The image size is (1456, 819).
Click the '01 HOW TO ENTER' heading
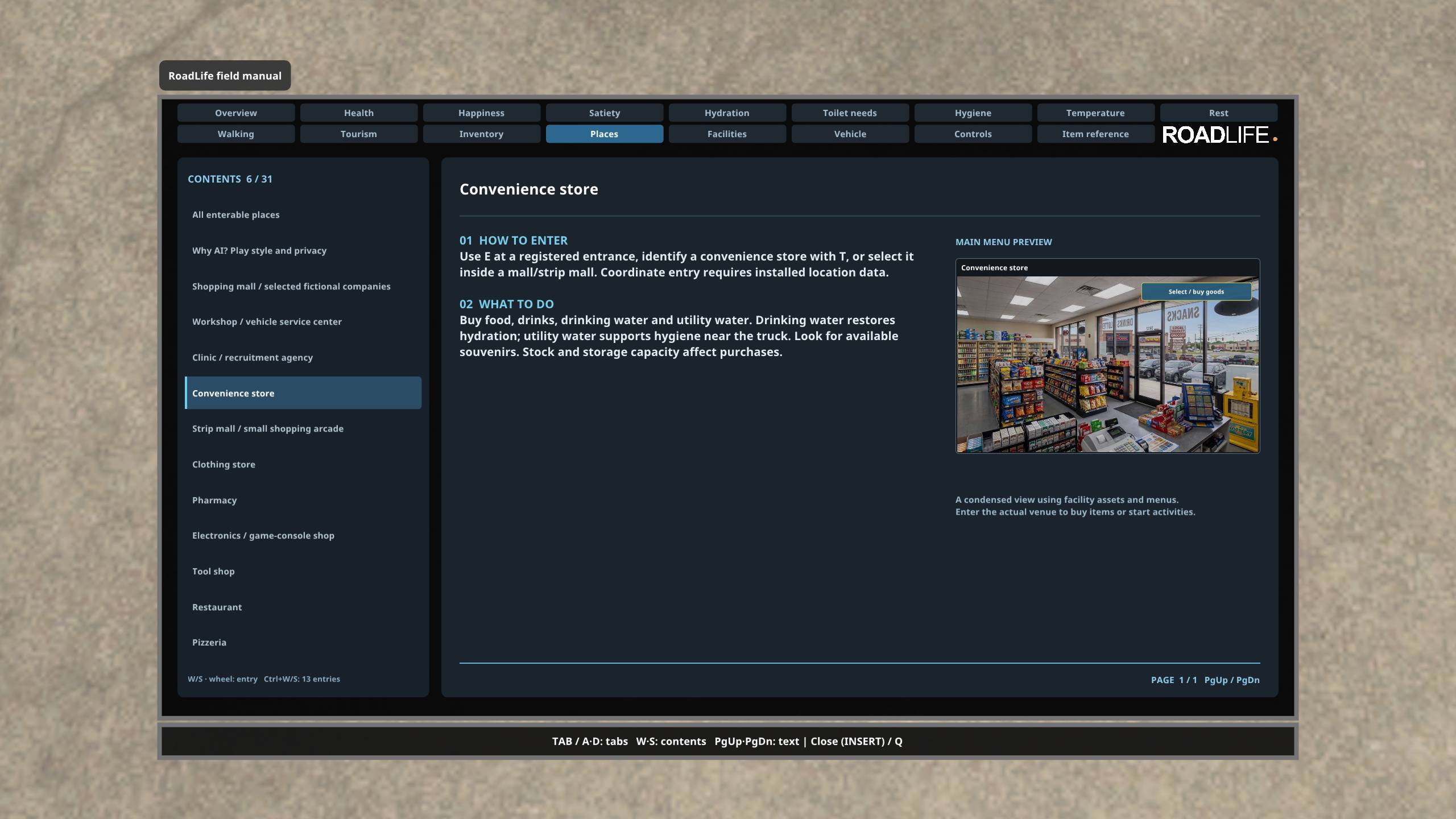click(514, 240)
